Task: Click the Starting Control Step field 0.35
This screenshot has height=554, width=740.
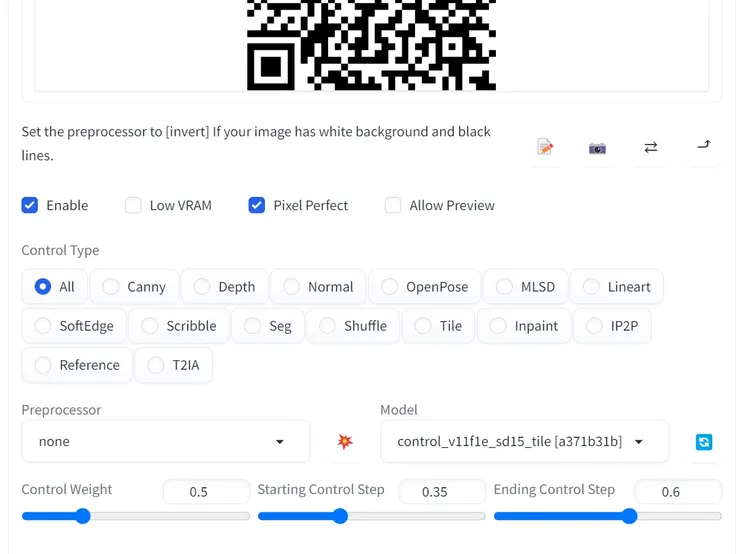Action: (x=442, y=492)
